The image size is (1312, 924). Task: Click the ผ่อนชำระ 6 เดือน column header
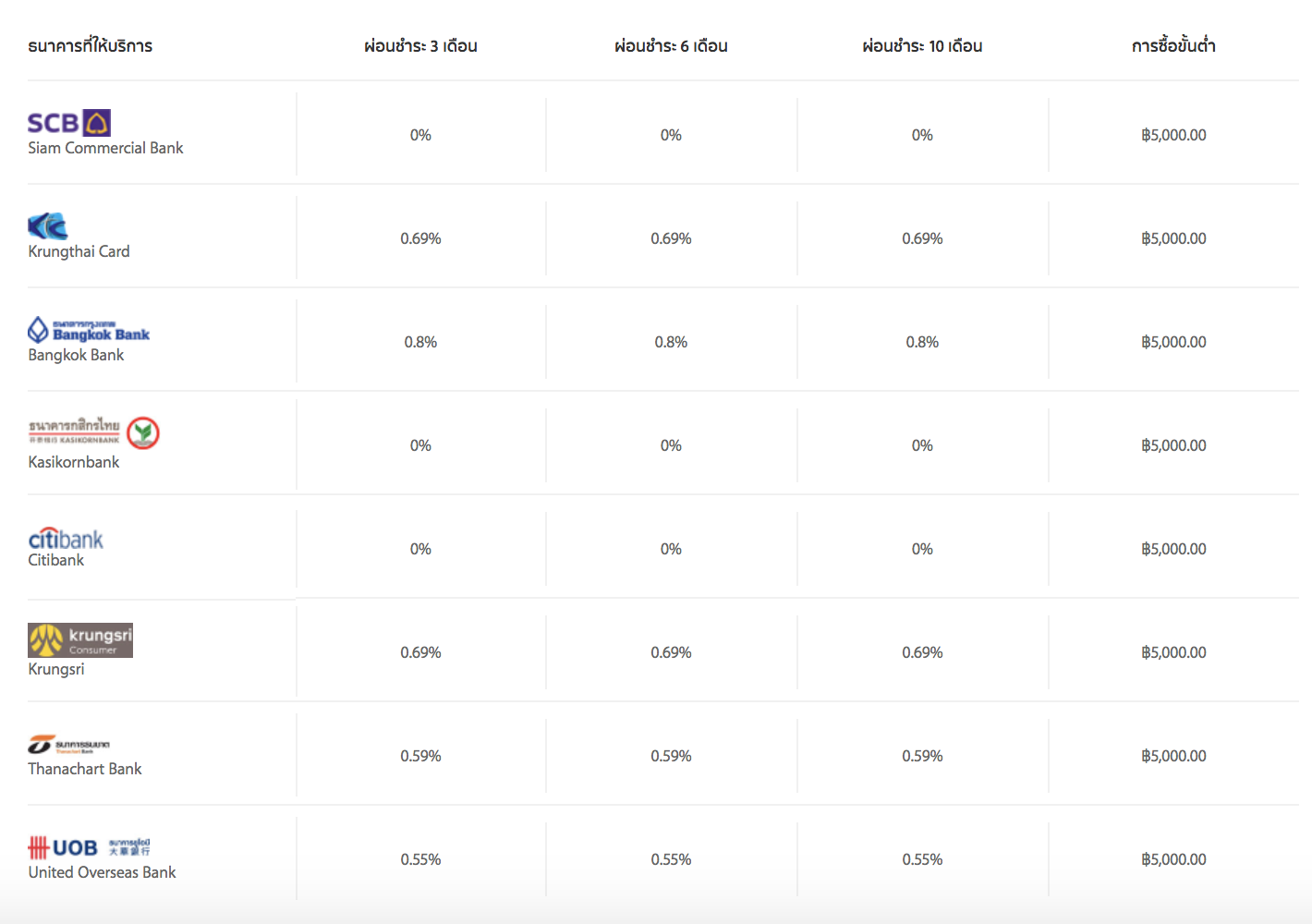[671, 46]
